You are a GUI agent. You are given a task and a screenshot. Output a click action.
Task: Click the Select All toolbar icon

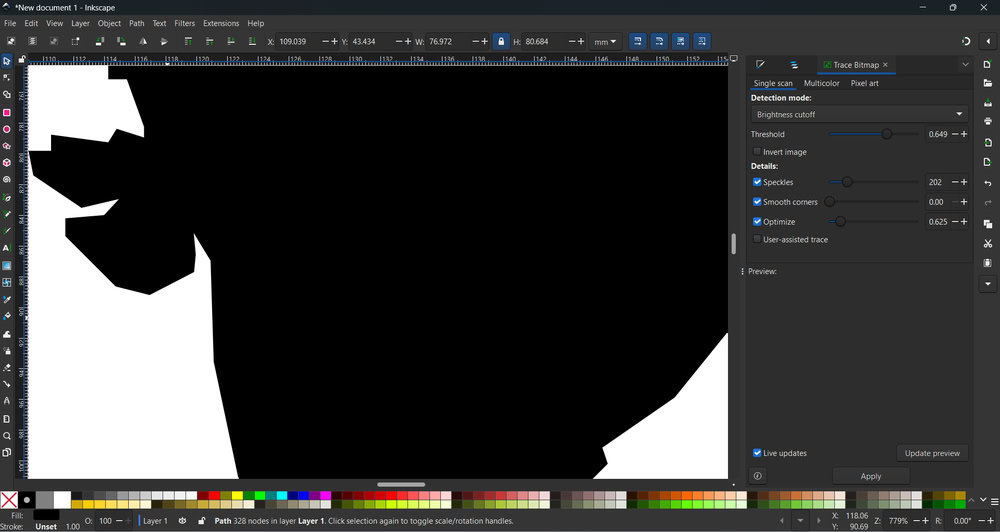coord(11,41)
